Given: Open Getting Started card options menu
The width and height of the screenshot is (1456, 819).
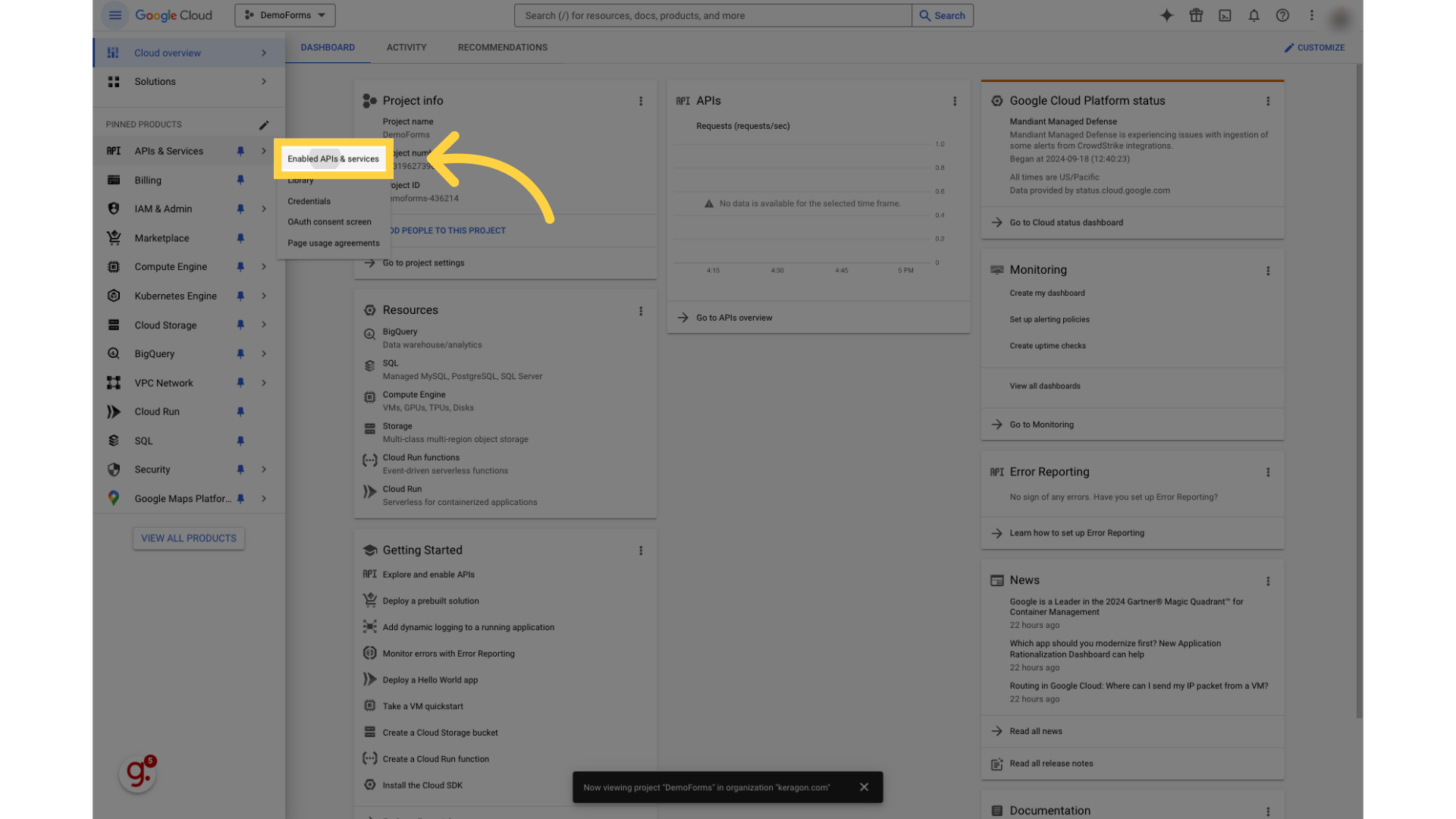Looking at the screenshot, I should click(641, 551).
